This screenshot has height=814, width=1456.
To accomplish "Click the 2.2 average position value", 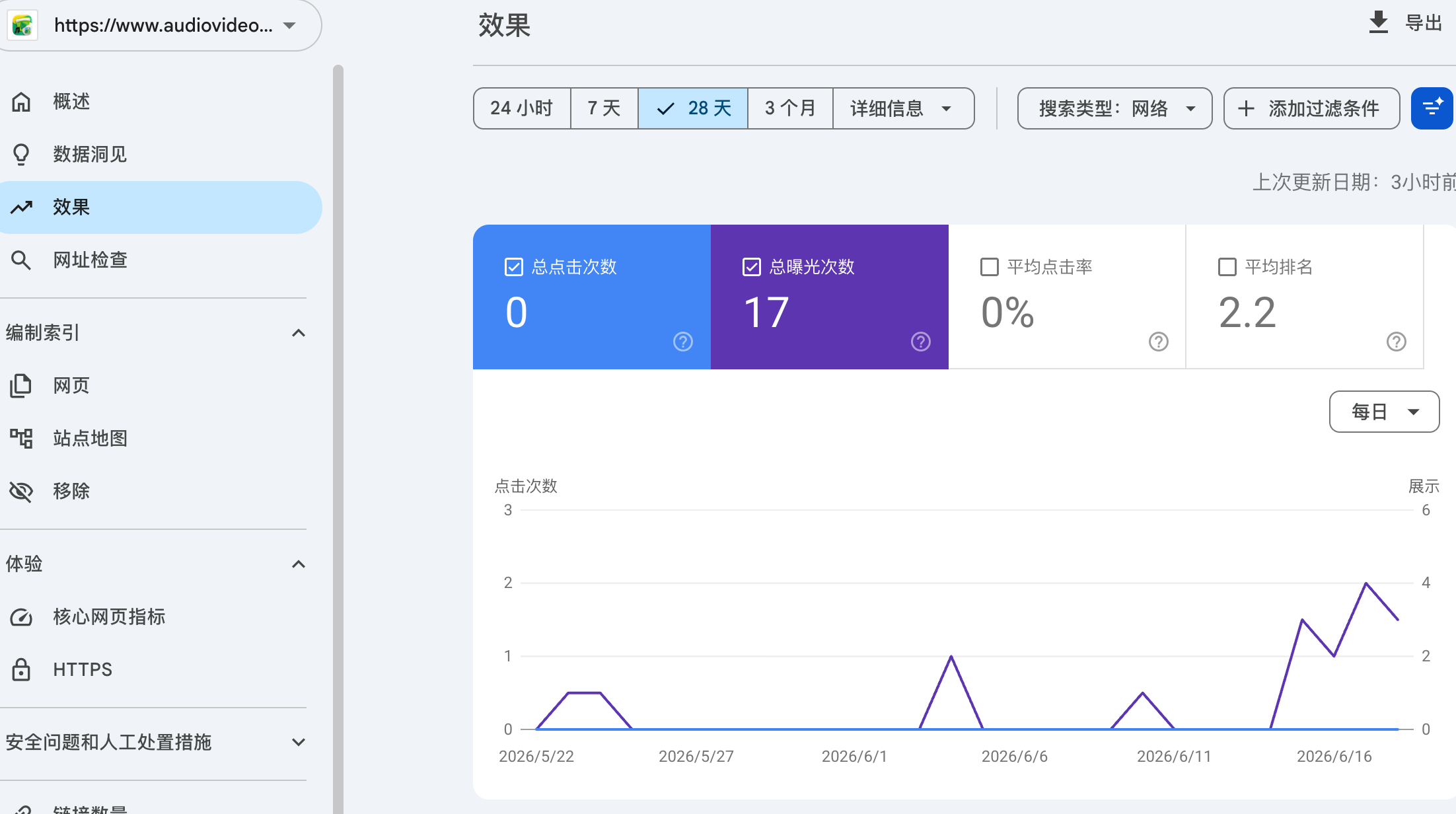I will coord(1247,312).
